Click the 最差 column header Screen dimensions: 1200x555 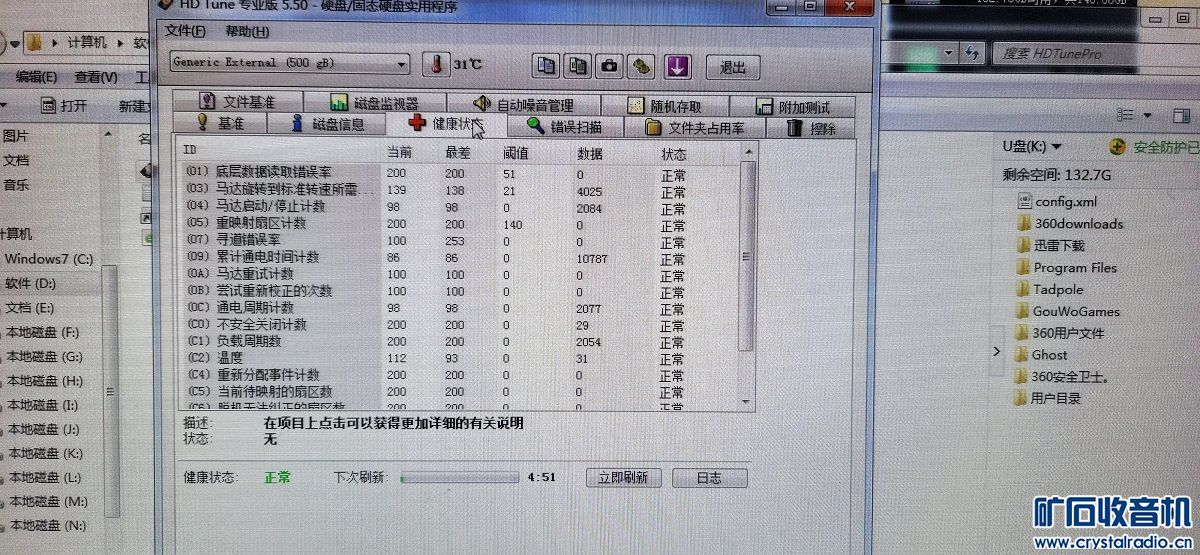click(x=458, y=153)
